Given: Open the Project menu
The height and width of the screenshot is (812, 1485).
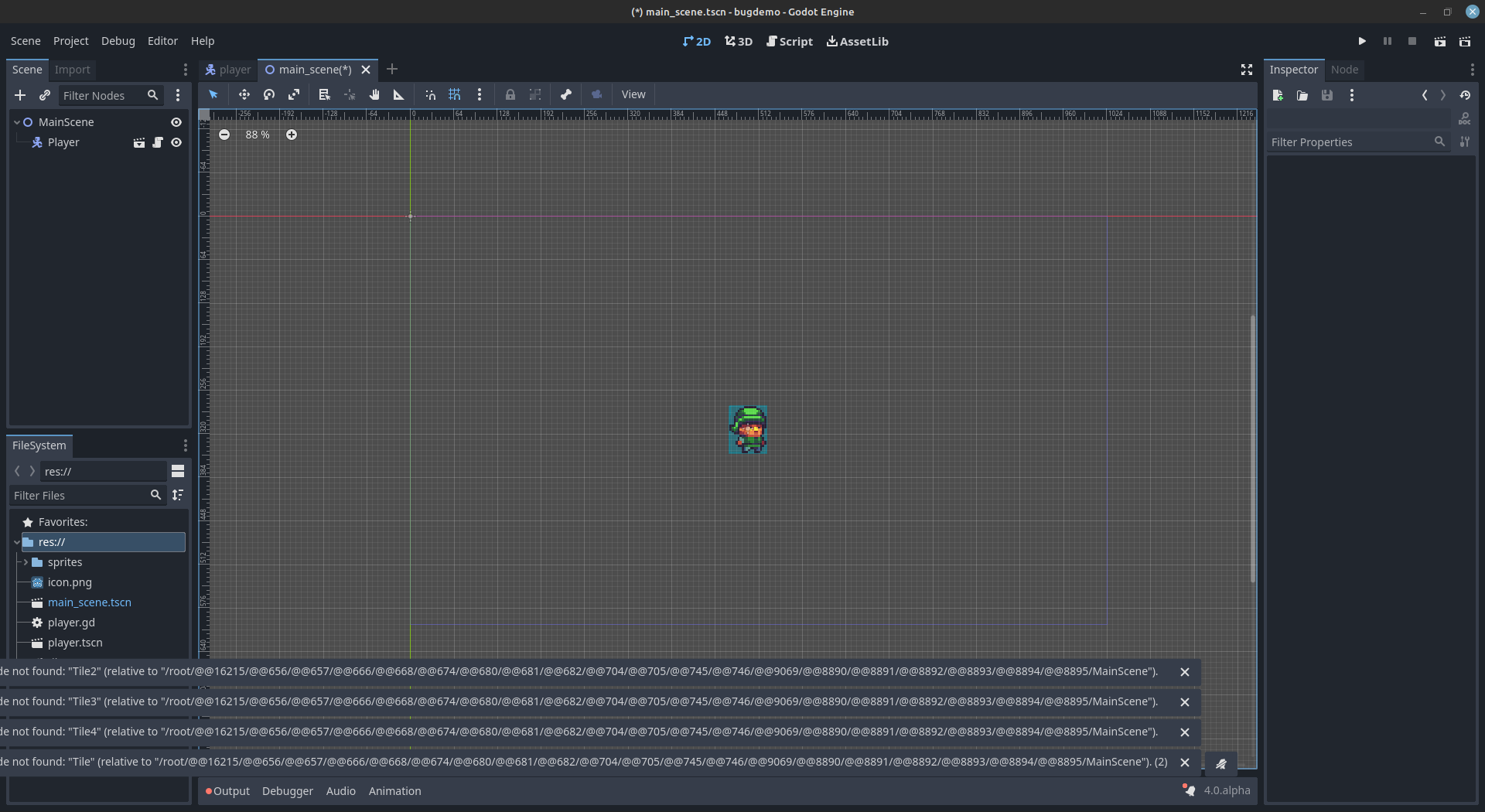Looking at the screenshot, I should point(71,41).
